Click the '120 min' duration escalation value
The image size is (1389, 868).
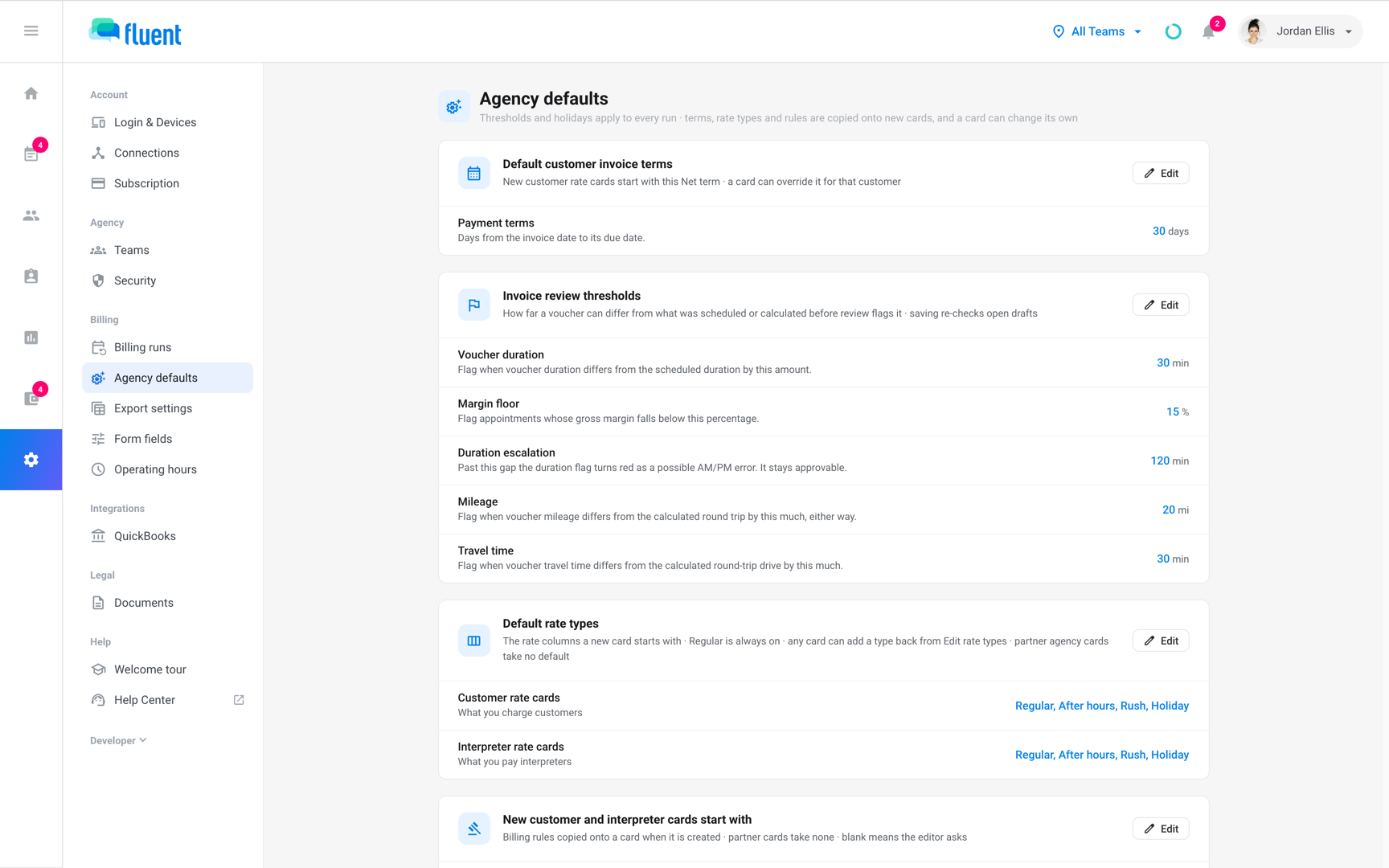click(1170, 461)
